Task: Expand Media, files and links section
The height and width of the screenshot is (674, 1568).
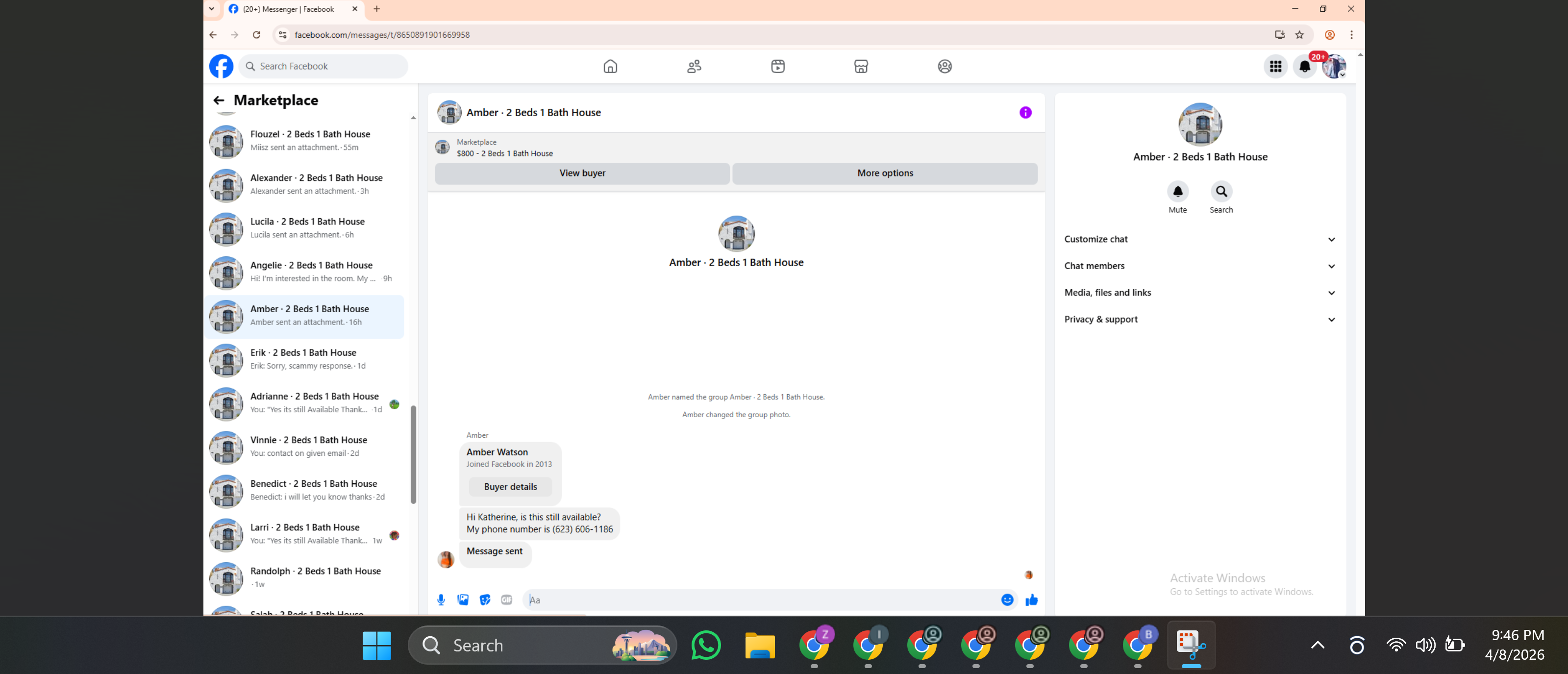Action: pos(1200,293)
